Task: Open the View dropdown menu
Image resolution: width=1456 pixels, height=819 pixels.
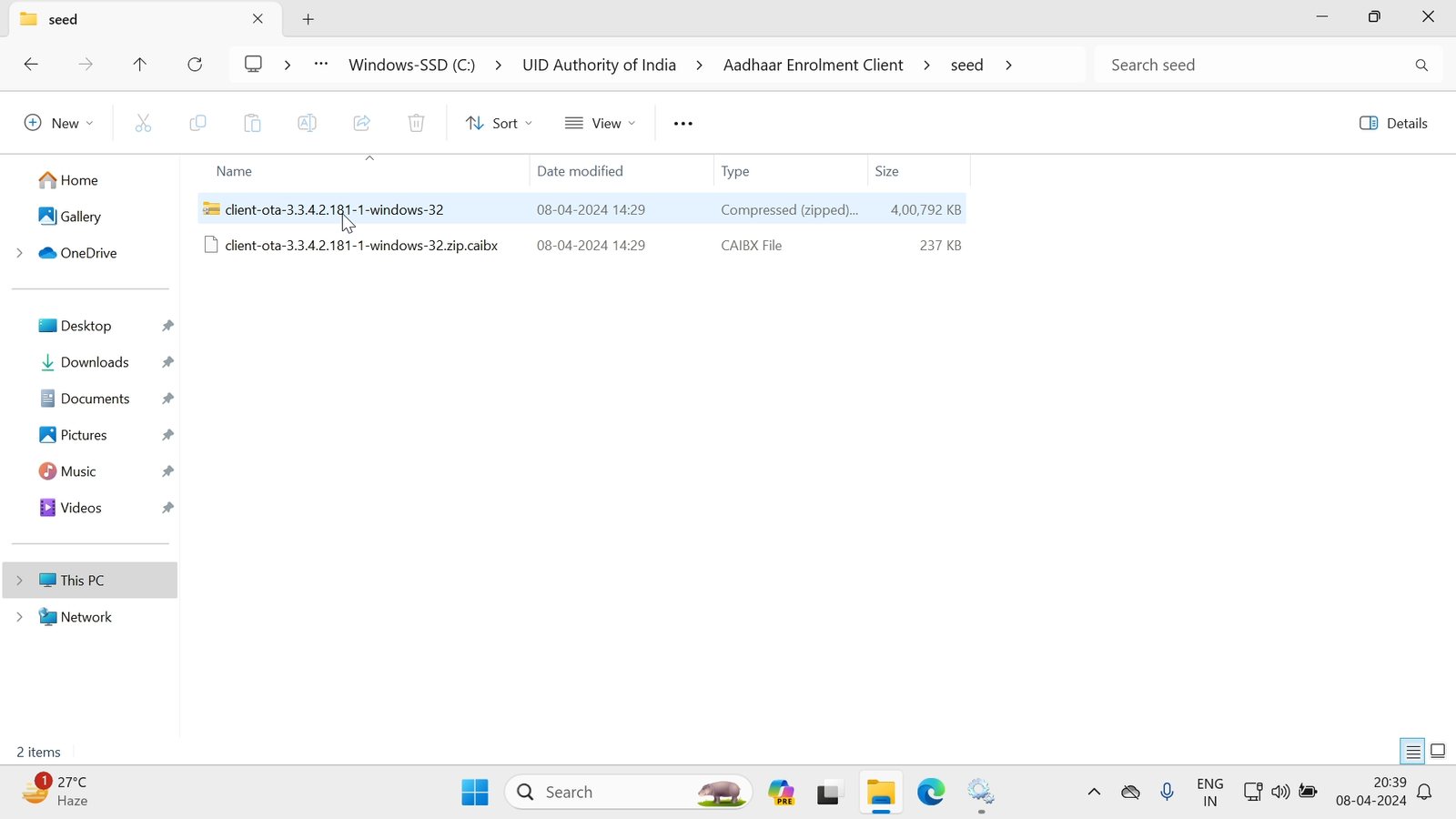Action: click(600, 123)
